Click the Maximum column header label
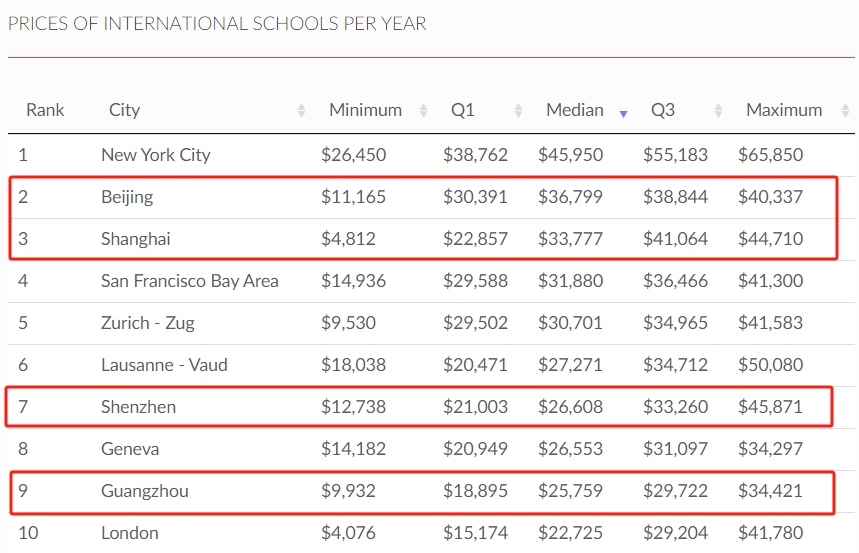This screenshot has height=553, width=859. pos(784,110)
